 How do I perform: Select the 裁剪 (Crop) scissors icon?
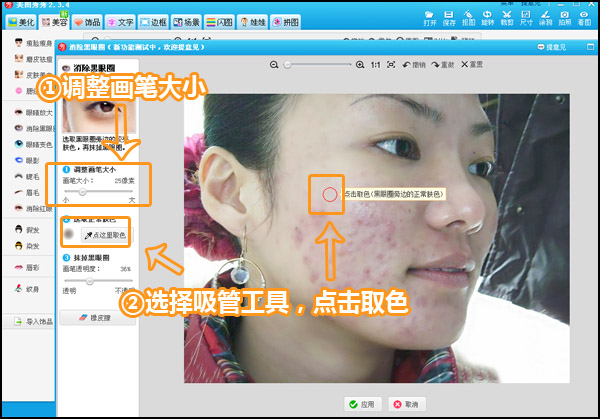coord(507,18)
